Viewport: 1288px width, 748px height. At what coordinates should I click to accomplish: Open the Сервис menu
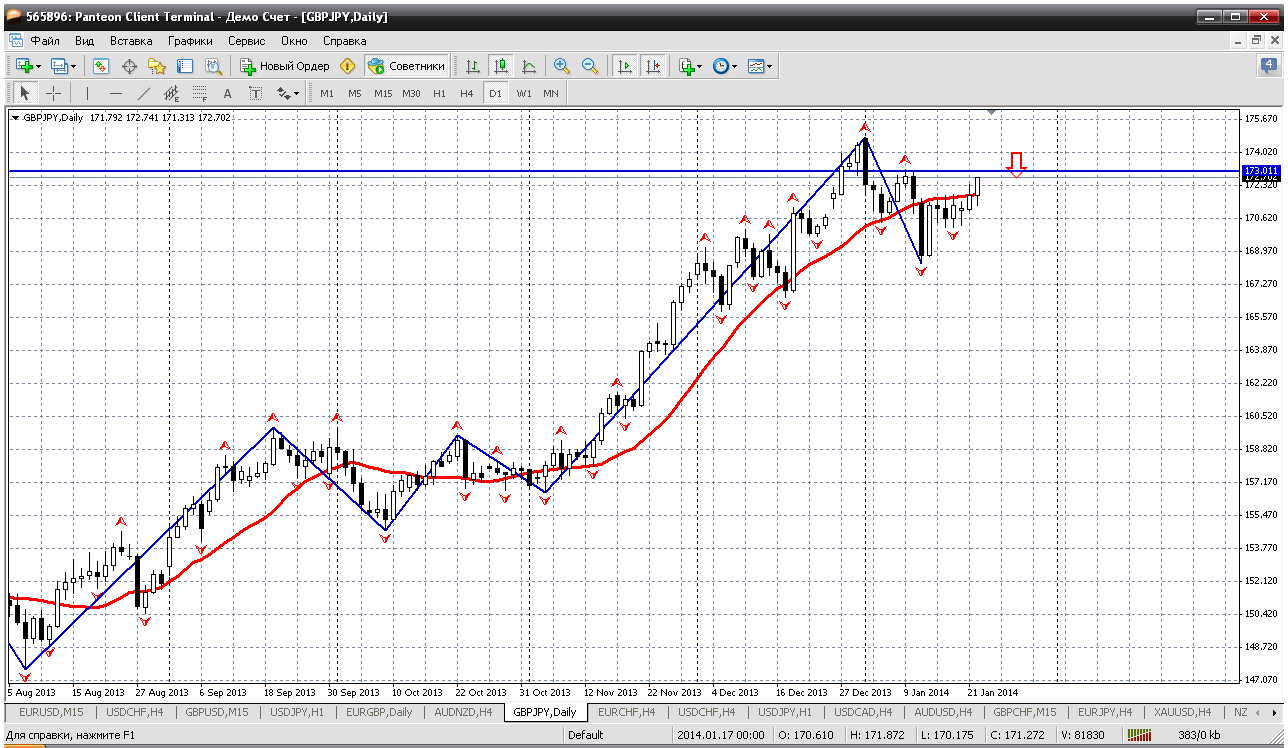[x=246, y=41]
